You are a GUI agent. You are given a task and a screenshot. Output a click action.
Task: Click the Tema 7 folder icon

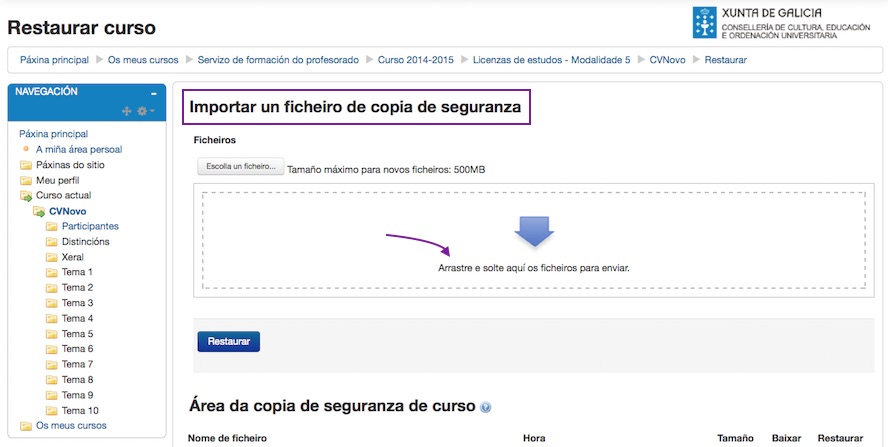(x=52, y=364)
